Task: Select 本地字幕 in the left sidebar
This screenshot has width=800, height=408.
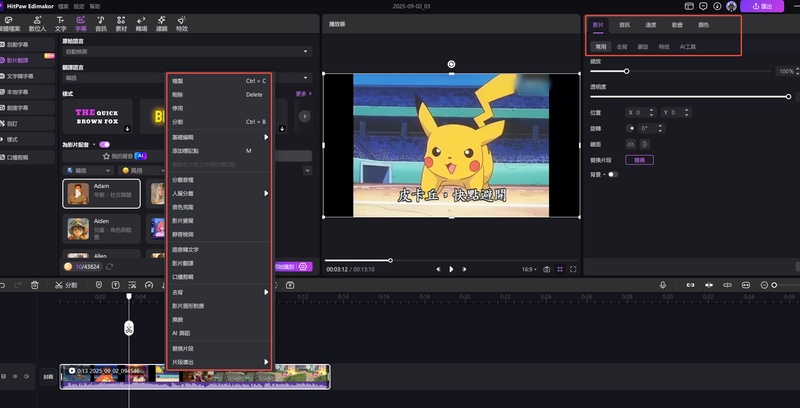Action: pos(27,92)
